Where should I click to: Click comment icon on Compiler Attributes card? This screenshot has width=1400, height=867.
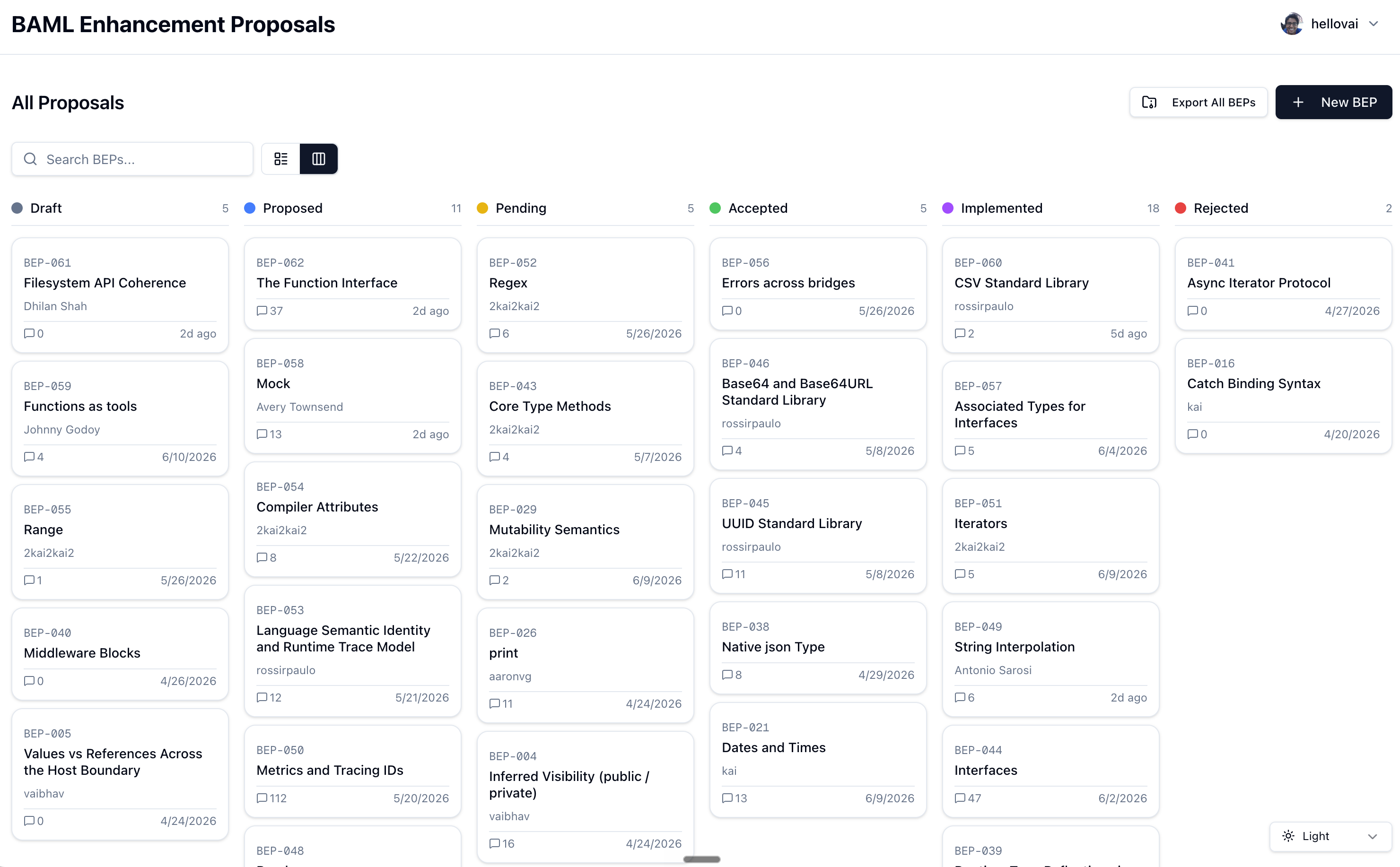[262, 557]
